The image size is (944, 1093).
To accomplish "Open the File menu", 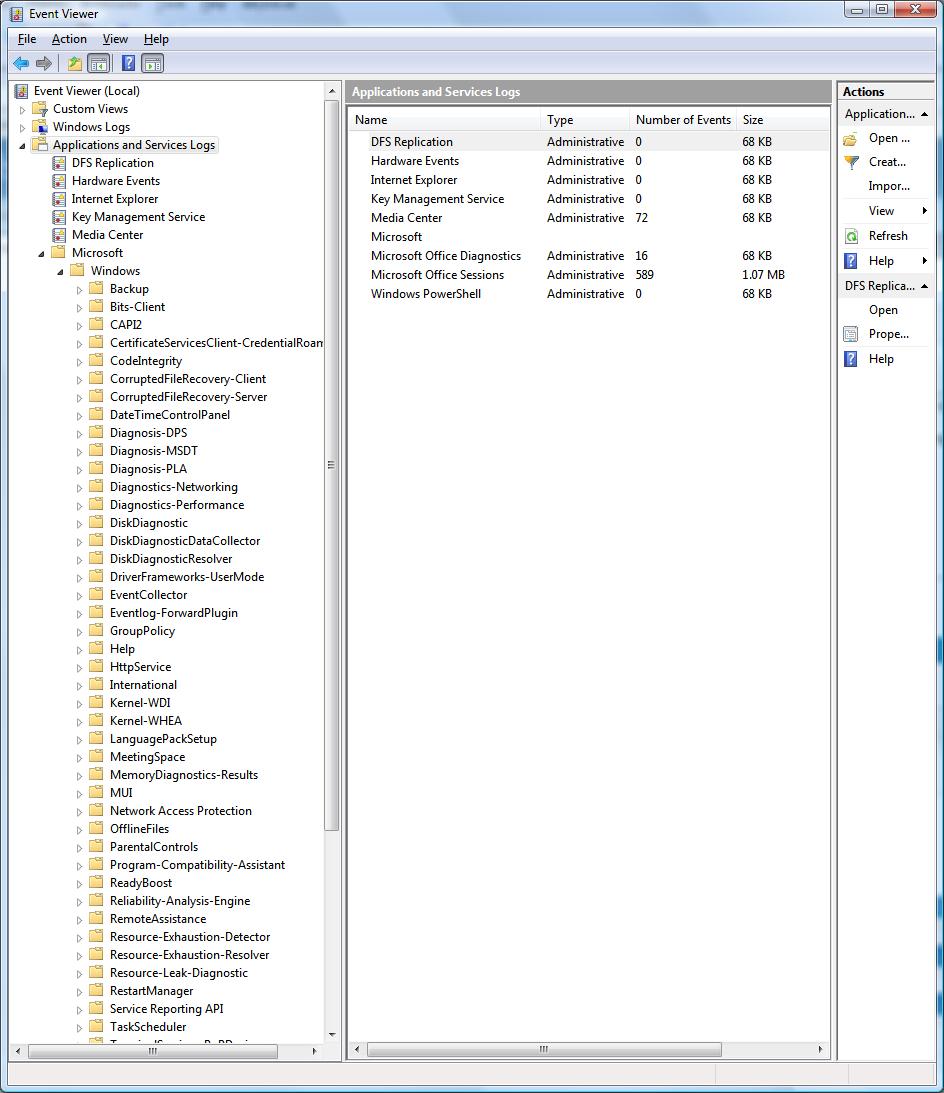I will tap(26, 39).
